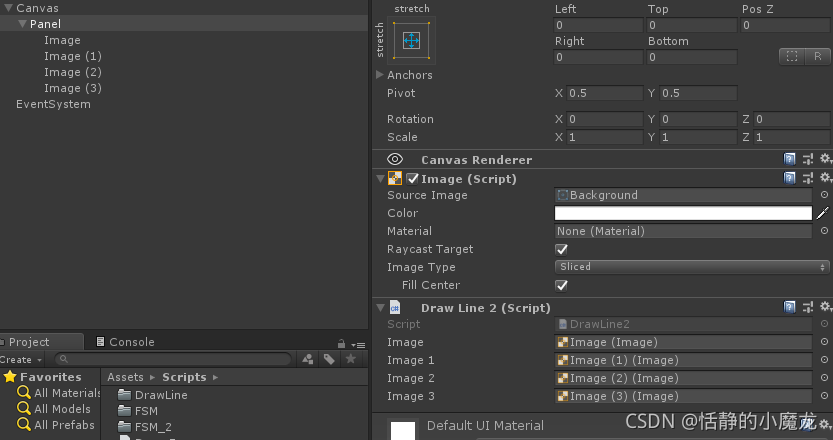This screenshot has width=833, height=440.
Task: Toggle the Project panel lock icon
Action: tap(341, 344)
